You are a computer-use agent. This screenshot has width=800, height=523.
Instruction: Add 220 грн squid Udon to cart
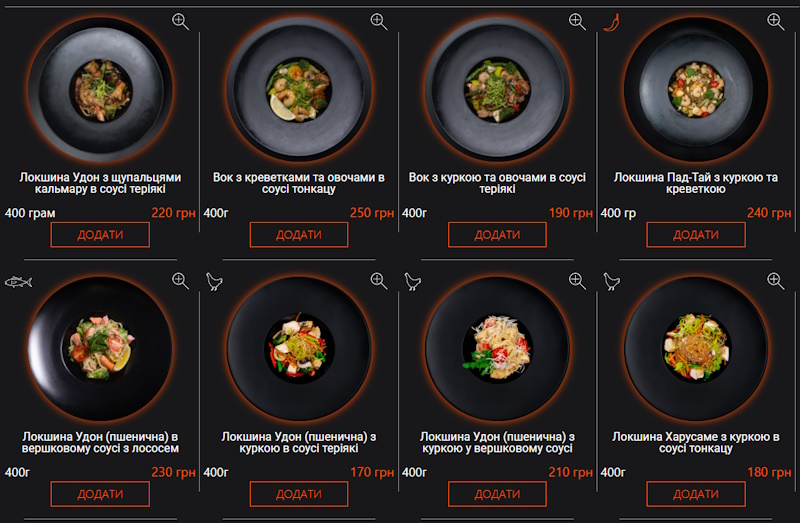pos(100,235)
